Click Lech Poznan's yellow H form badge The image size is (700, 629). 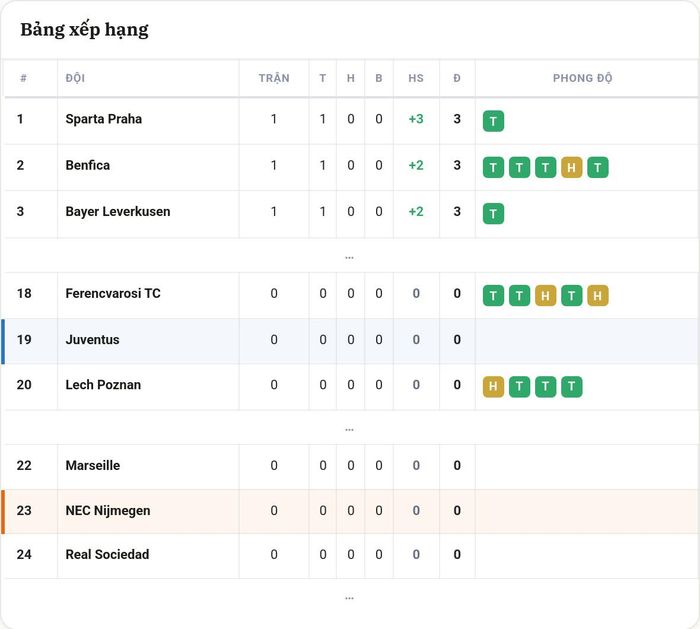pos(493,386)
